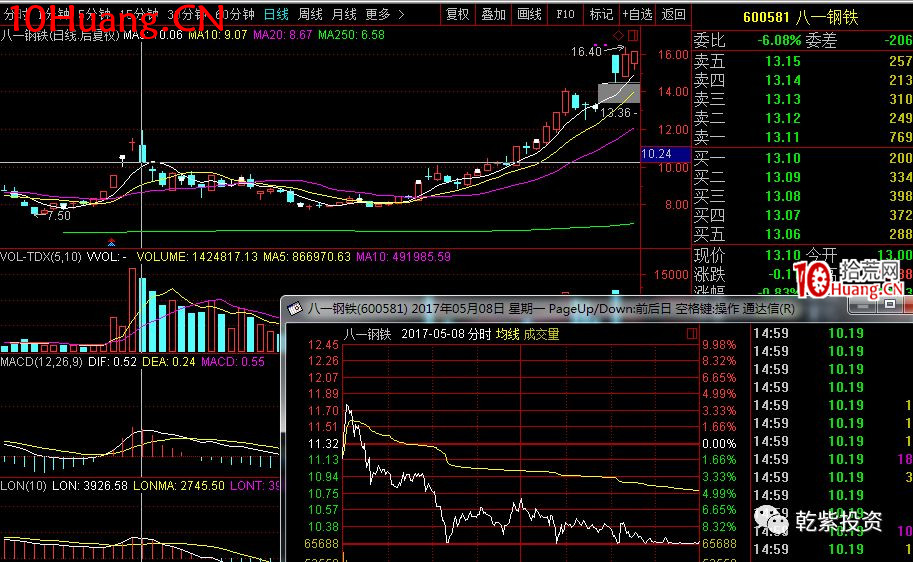This screenshot has height=562, width=913.
Task: Click the gray gap box on the daily chart
Action: pos(619,93)
